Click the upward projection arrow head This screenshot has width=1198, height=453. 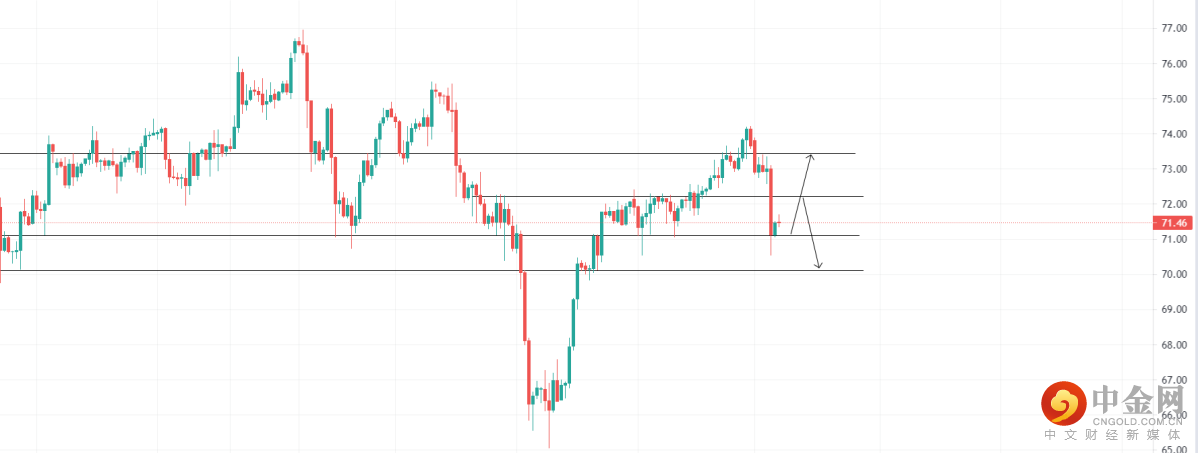point(812,155)
